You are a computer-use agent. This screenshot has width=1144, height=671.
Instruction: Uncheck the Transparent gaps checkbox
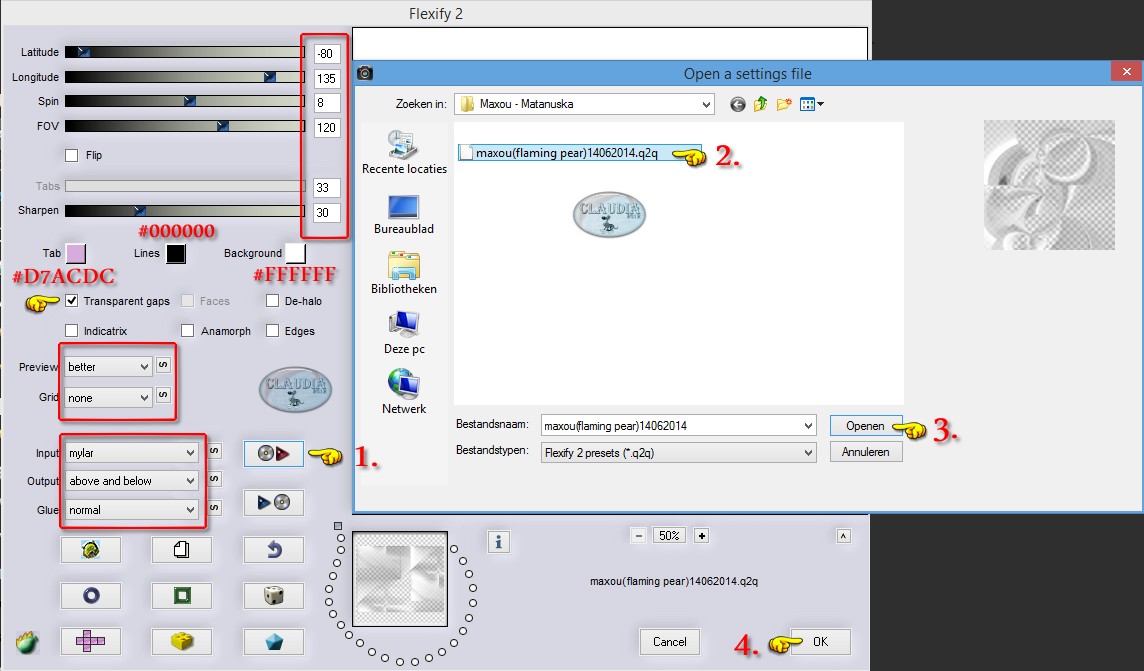[x=72, y=300]
